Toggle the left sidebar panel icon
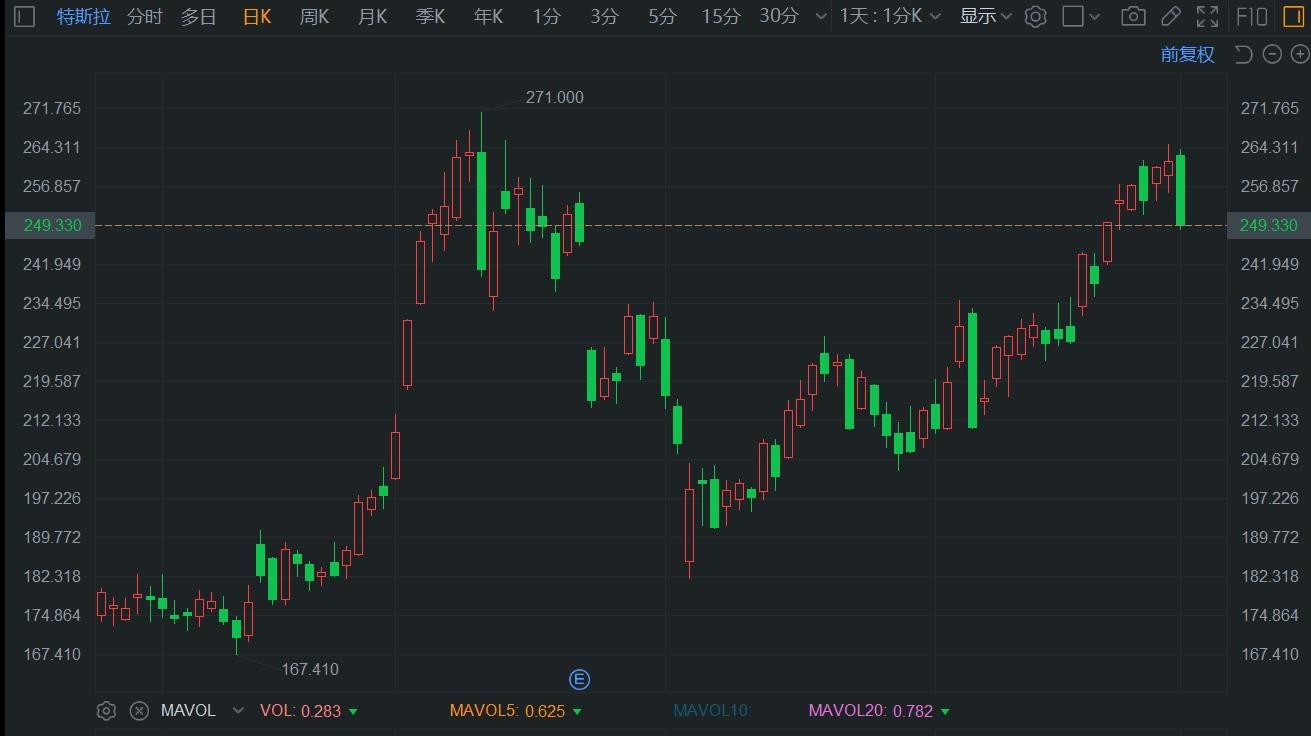This screenshot has width=1311, height=736. coord(25,16)
